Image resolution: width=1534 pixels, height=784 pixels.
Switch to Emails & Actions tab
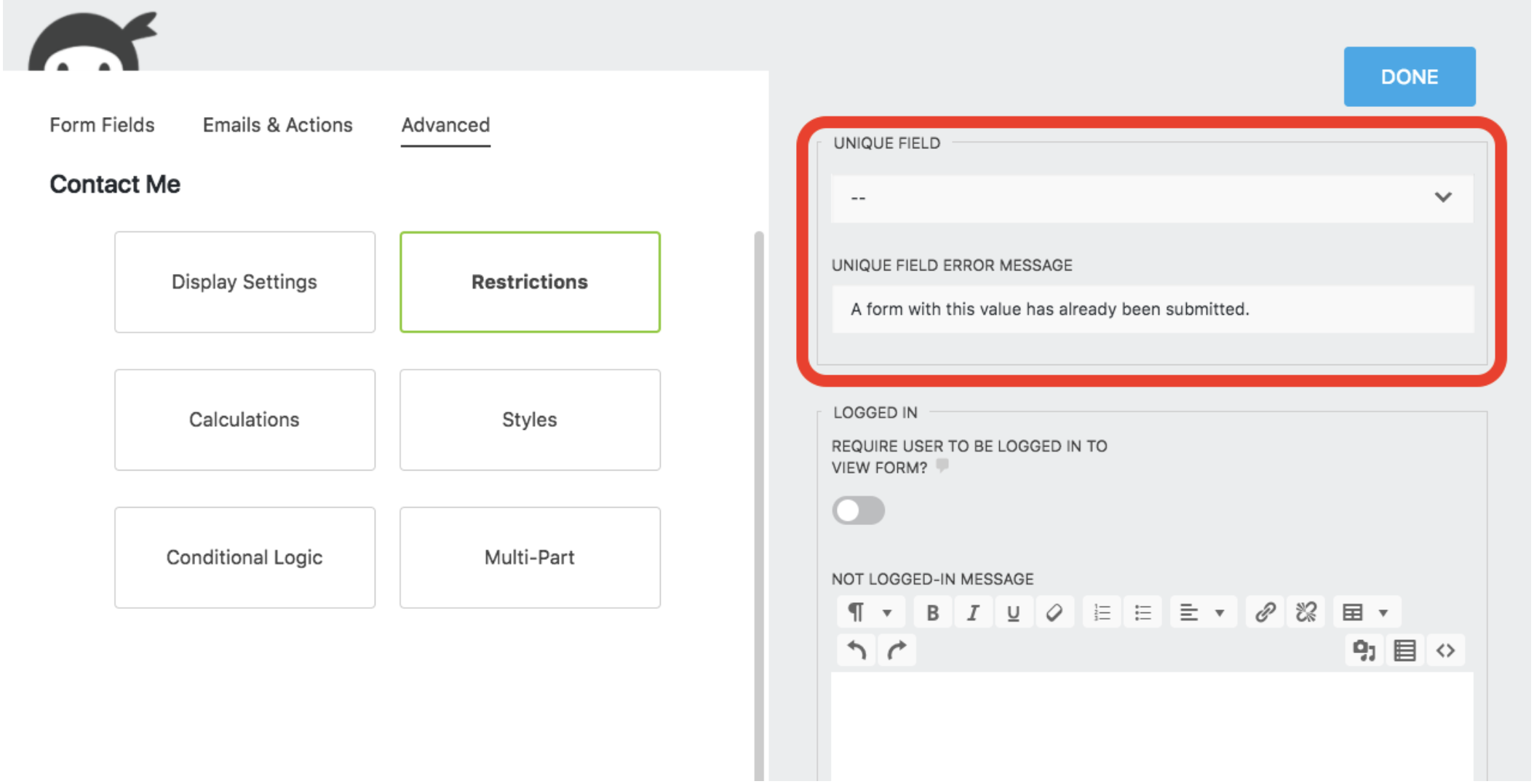pos(277,125)
